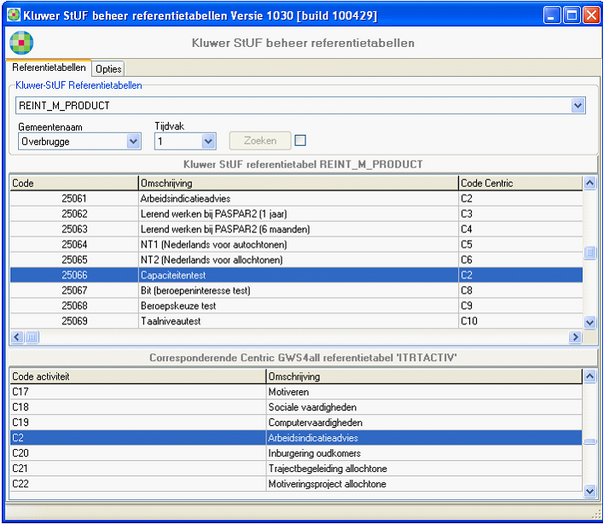The image size is (604, 525).
Task: Select the Lerend werken bij PASPAR2 (1 jaar) row
Action: pos(296,214)
